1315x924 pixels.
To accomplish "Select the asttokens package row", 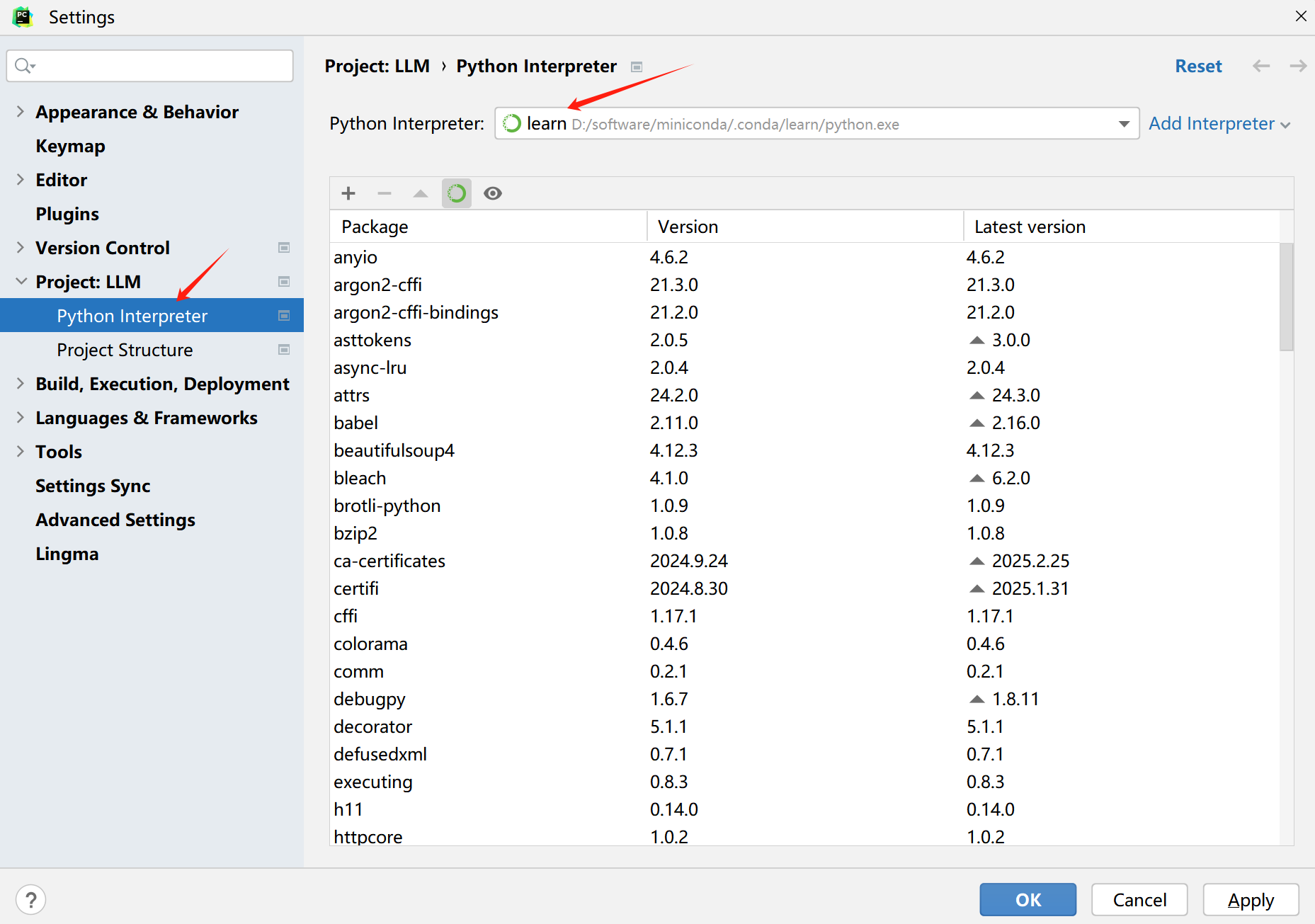I will pos(805,340).
